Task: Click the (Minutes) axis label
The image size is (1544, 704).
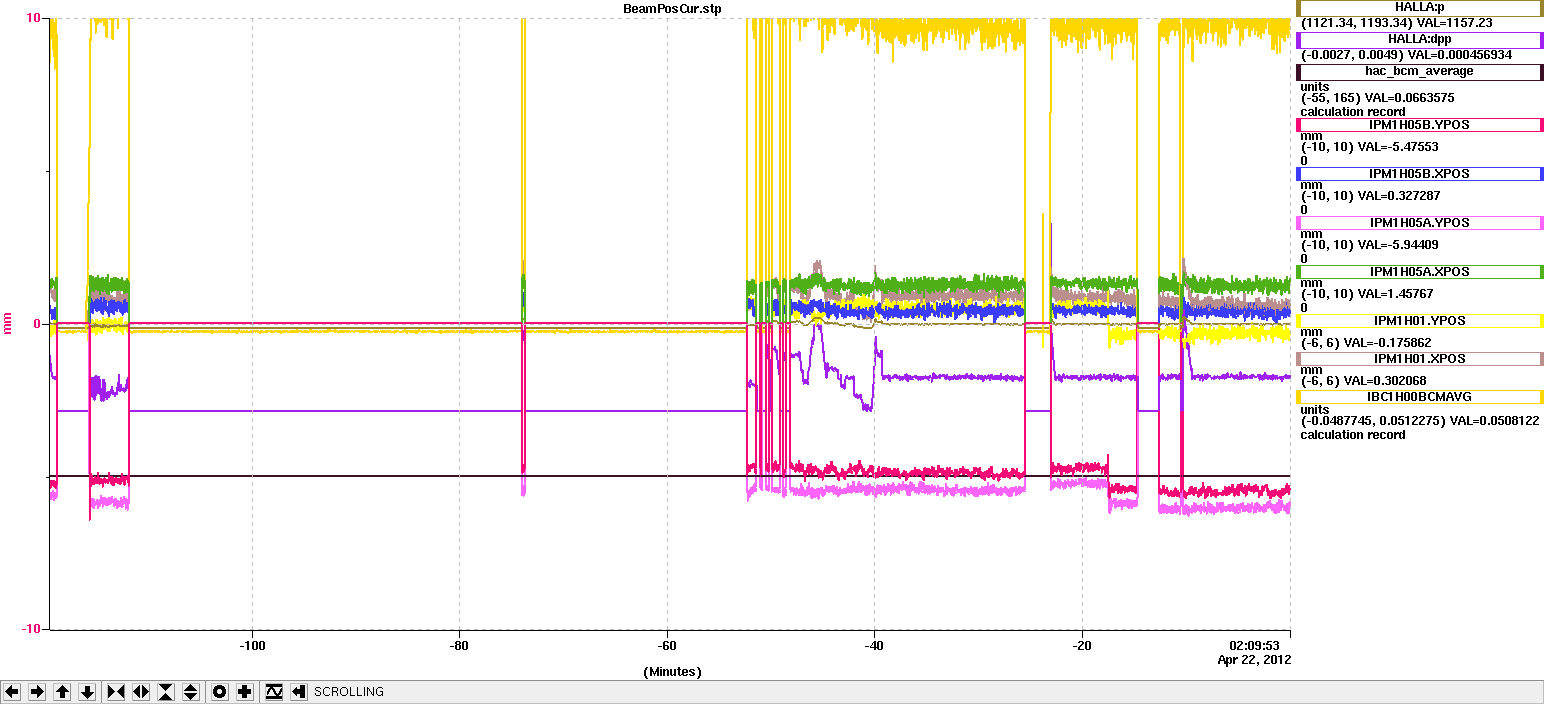Action: tap(672, 672)
